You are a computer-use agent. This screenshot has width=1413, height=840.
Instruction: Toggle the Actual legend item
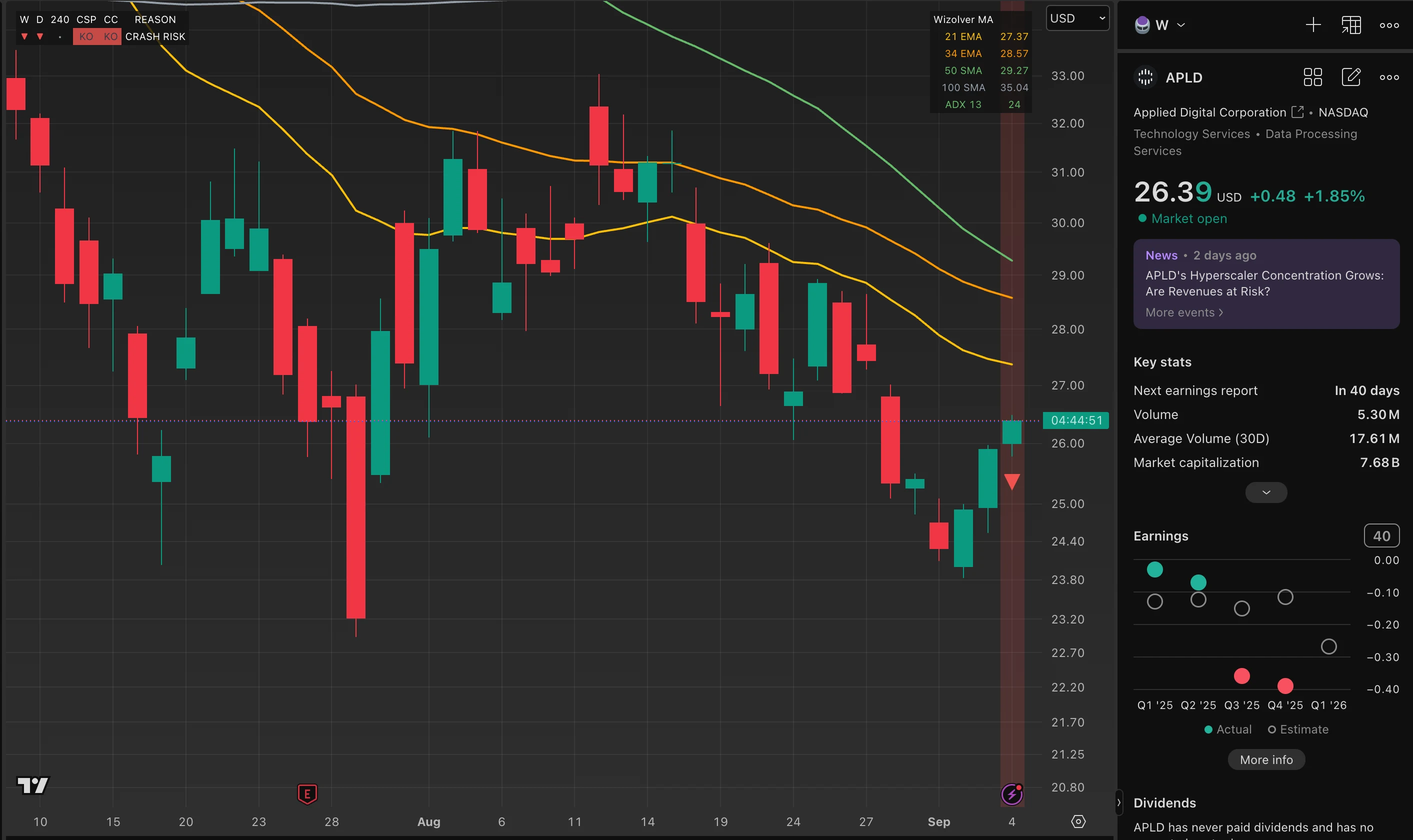pos(1227,729)
